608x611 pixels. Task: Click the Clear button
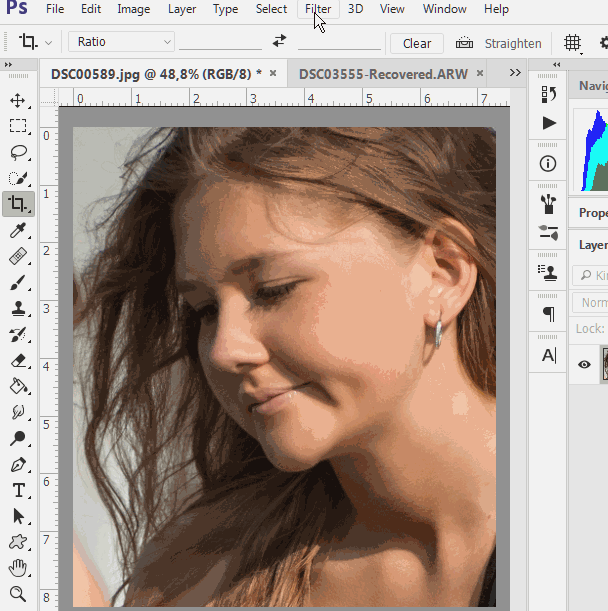417,43
